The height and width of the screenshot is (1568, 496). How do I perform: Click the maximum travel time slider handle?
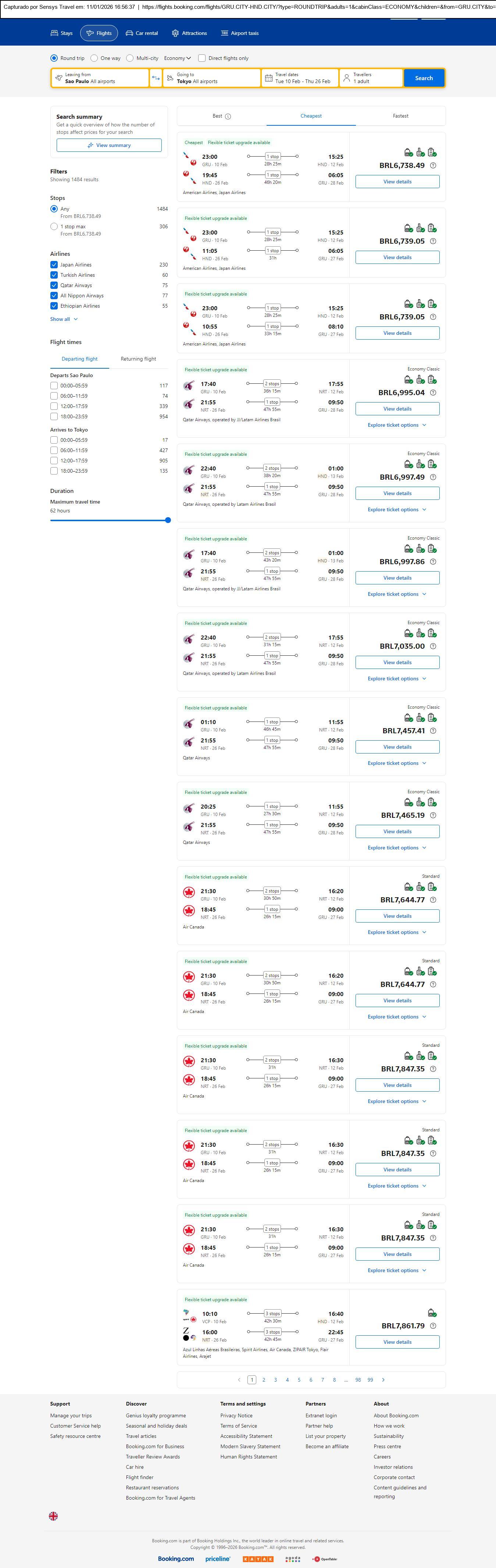coord(168,520)
